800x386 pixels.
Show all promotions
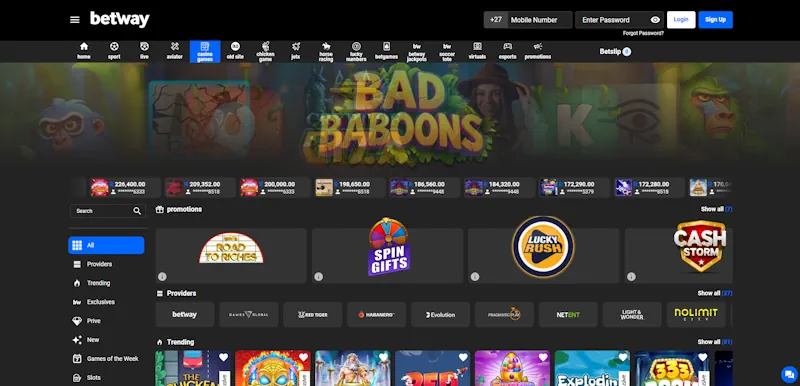716,209
